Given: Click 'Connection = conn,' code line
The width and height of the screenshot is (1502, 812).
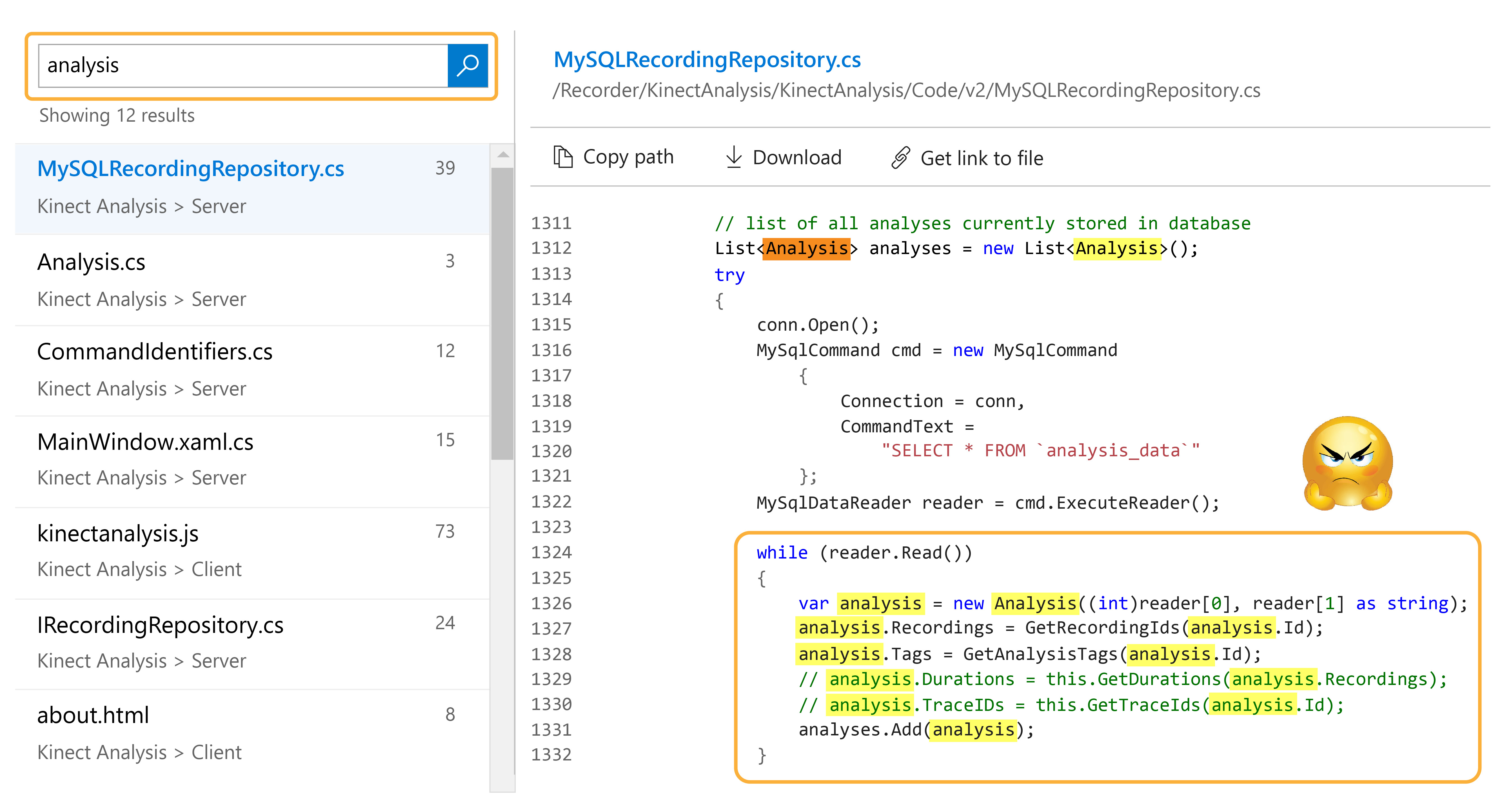Looking at the screenshot, I should pyautogui.click(x=932, y=402).
